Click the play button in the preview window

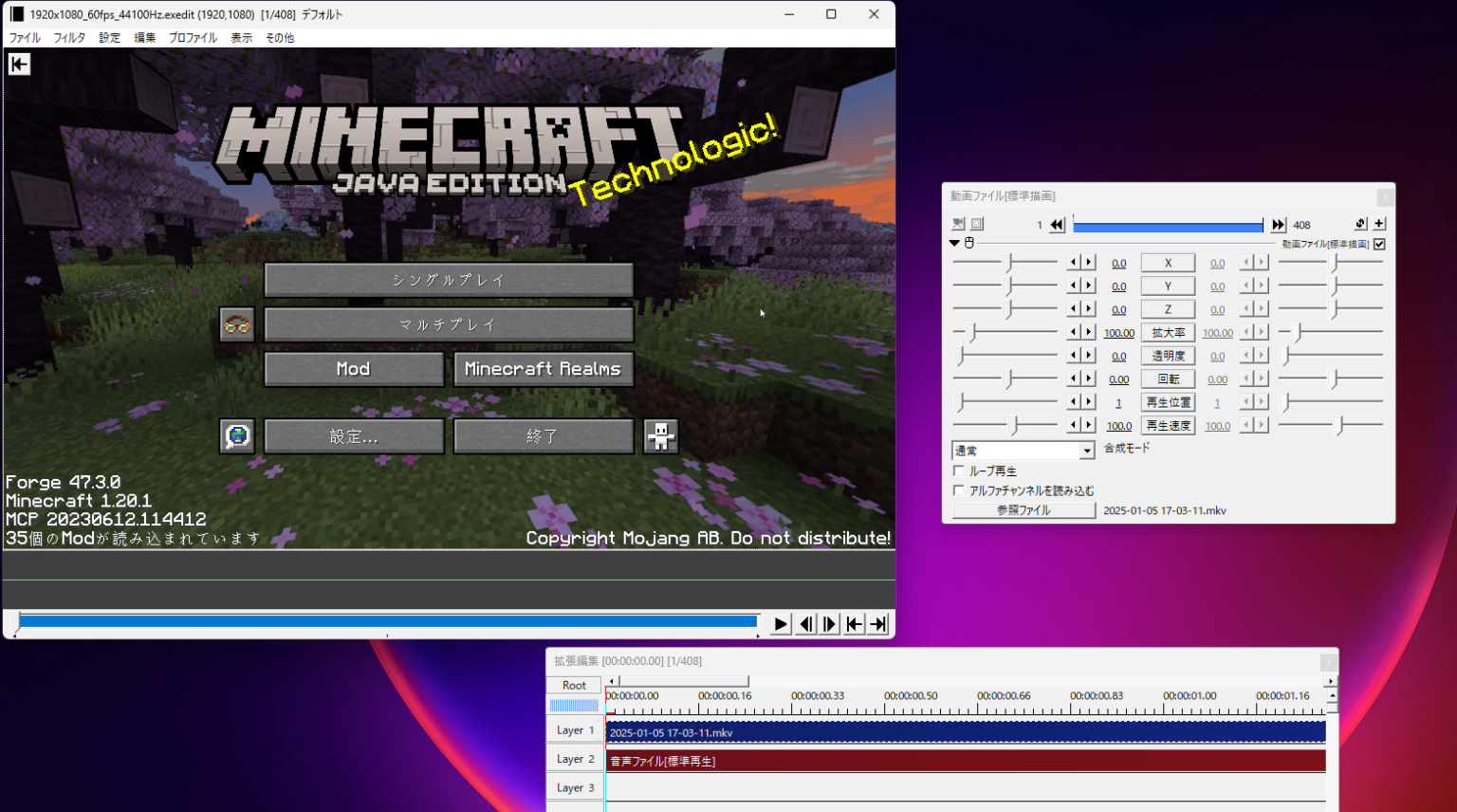pos(780,624)
